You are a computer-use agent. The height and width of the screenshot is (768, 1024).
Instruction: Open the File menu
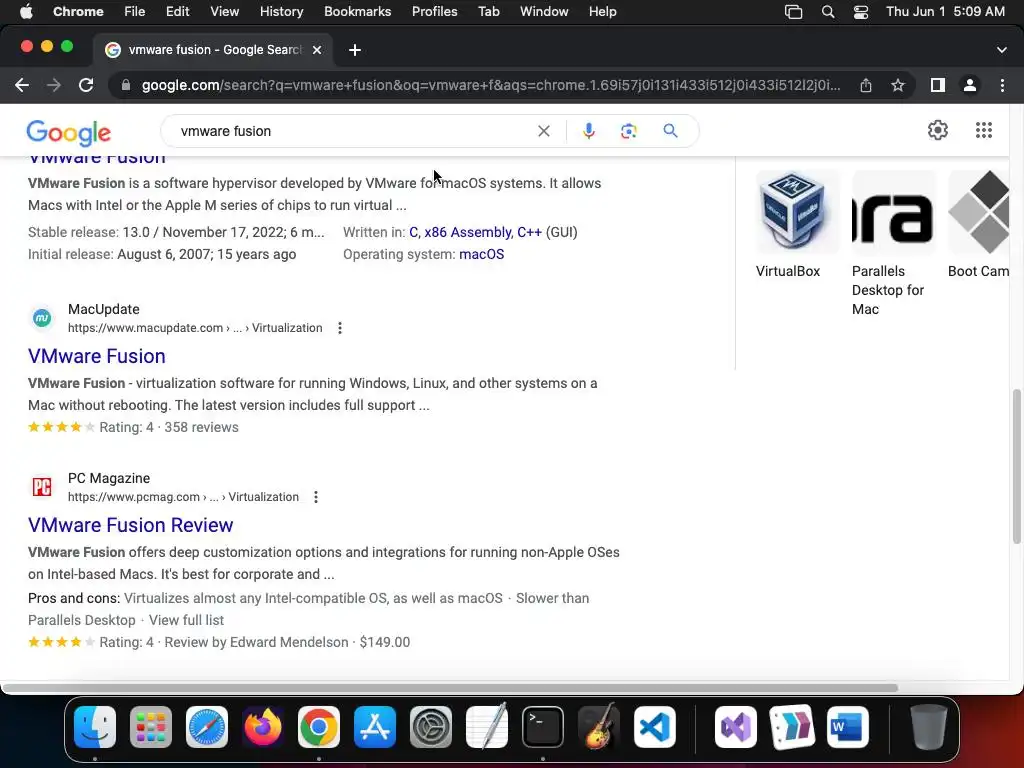pyautogui.click(x=135, y=12)
